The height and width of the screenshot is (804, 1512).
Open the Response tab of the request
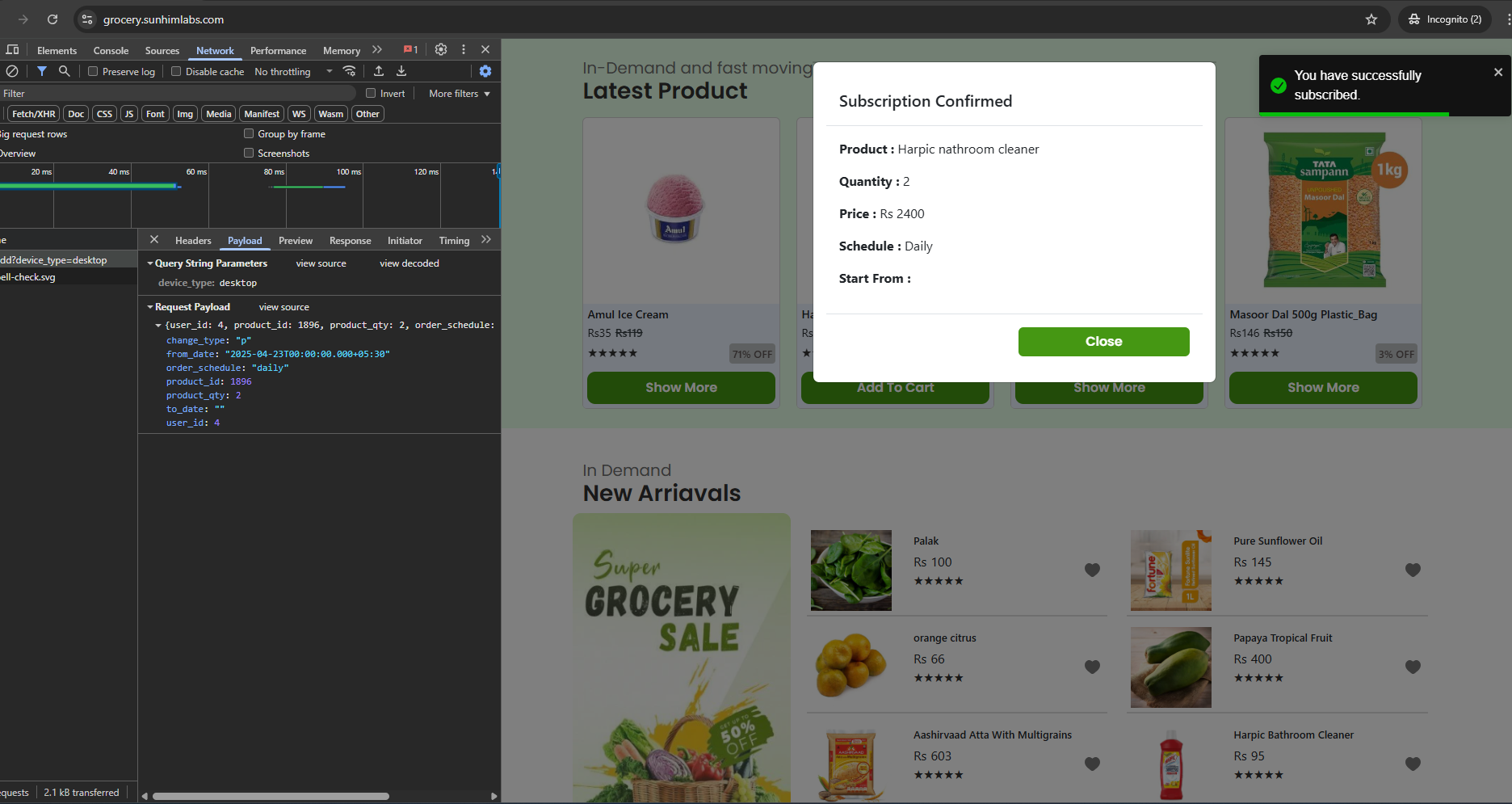coord(351,241)
